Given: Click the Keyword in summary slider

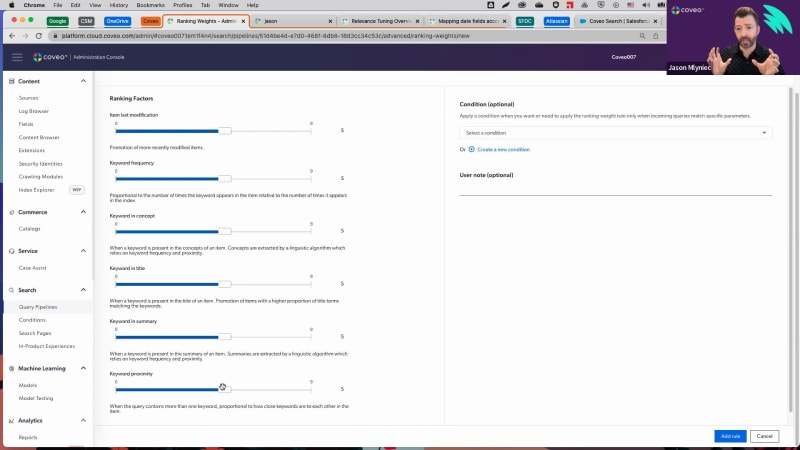Looking at the screenshot, I should pyautogui.click(x=213, y=337).
